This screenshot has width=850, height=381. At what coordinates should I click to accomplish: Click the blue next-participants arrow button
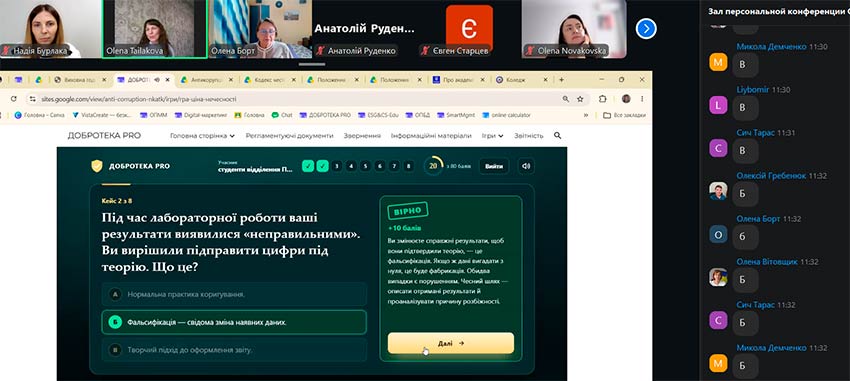tap(646, 29)
